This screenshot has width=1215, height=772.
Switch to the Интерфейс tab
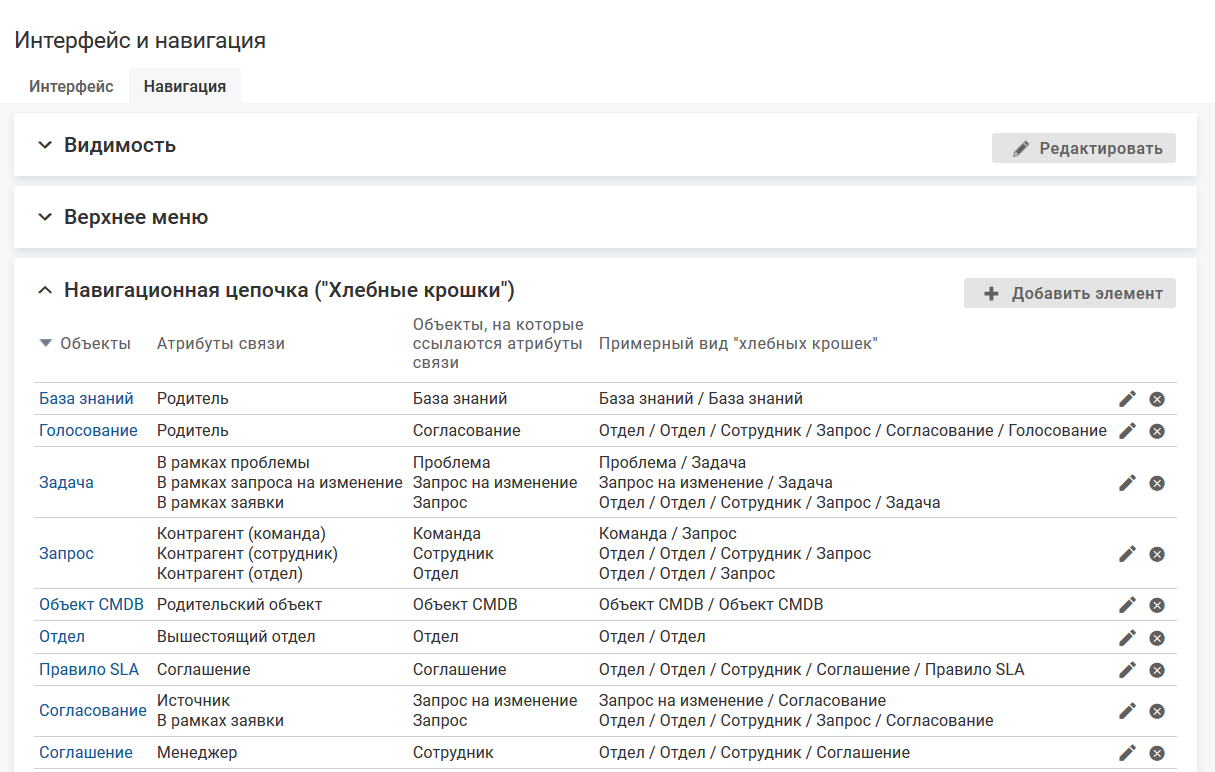click(71, 86)
